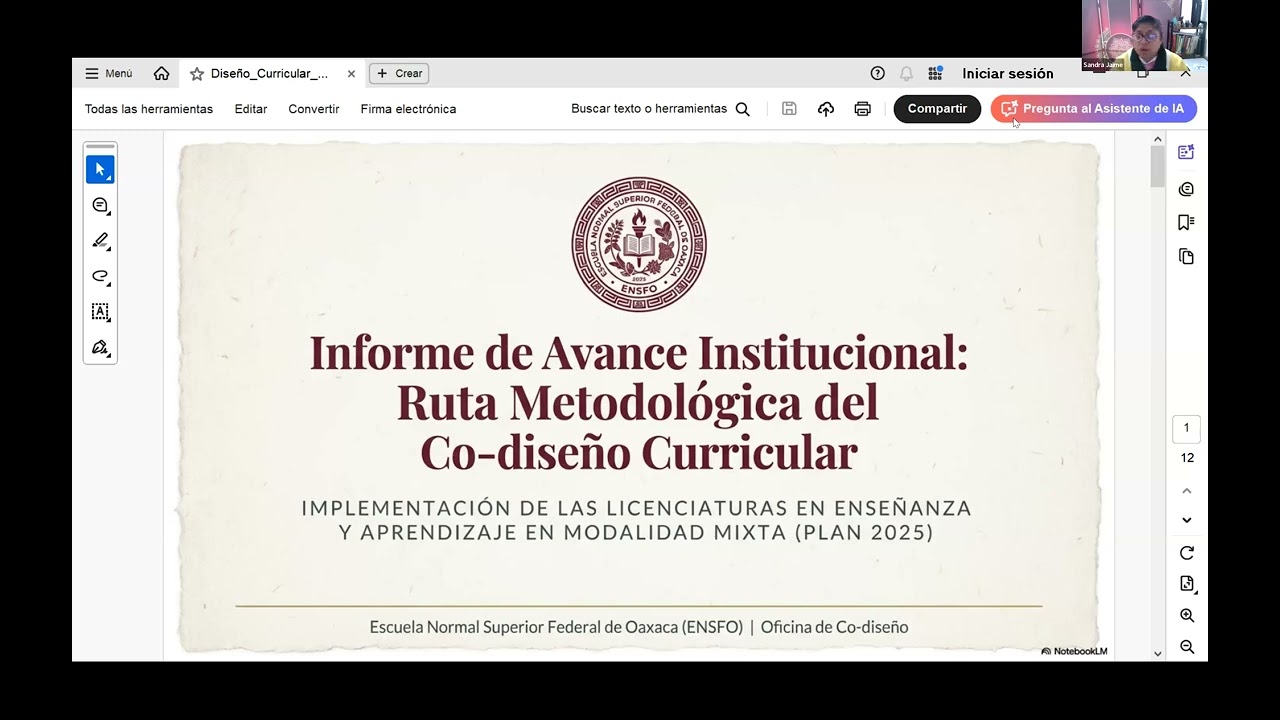Zoom out with the magnifier minus
This screenshot has height=720, width=1280.
[1187, 647]
